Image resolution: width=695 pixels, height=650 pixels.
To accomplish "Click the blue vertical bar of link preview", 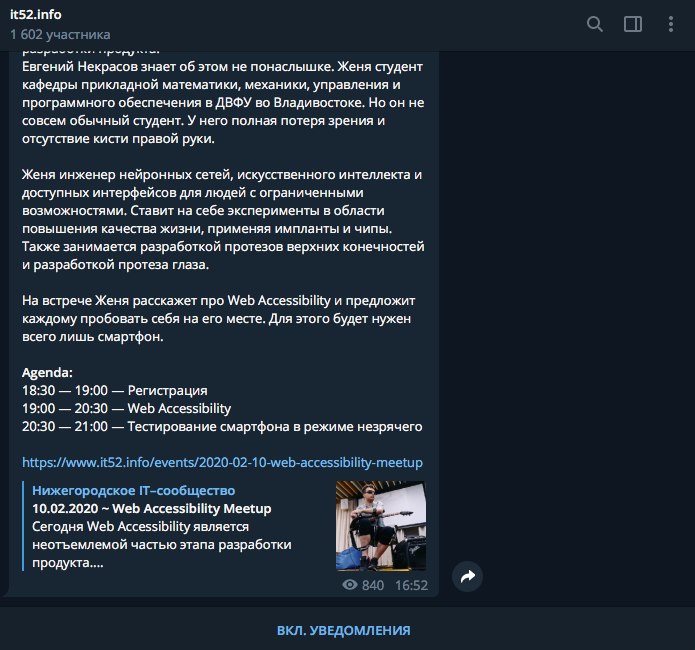I will pyautogui.click(x=23, y=526).
